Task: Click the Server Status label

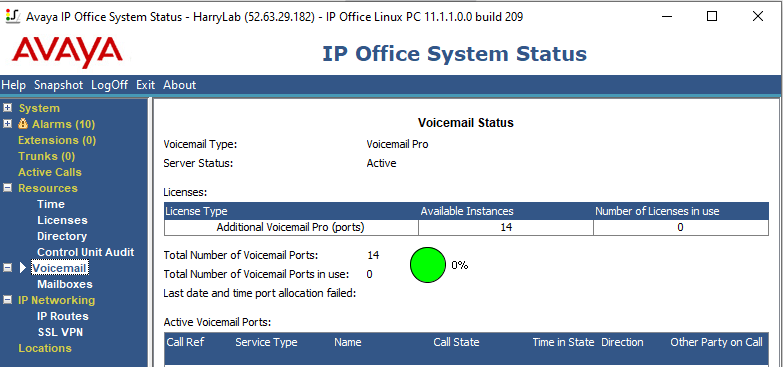Action: 199,163
